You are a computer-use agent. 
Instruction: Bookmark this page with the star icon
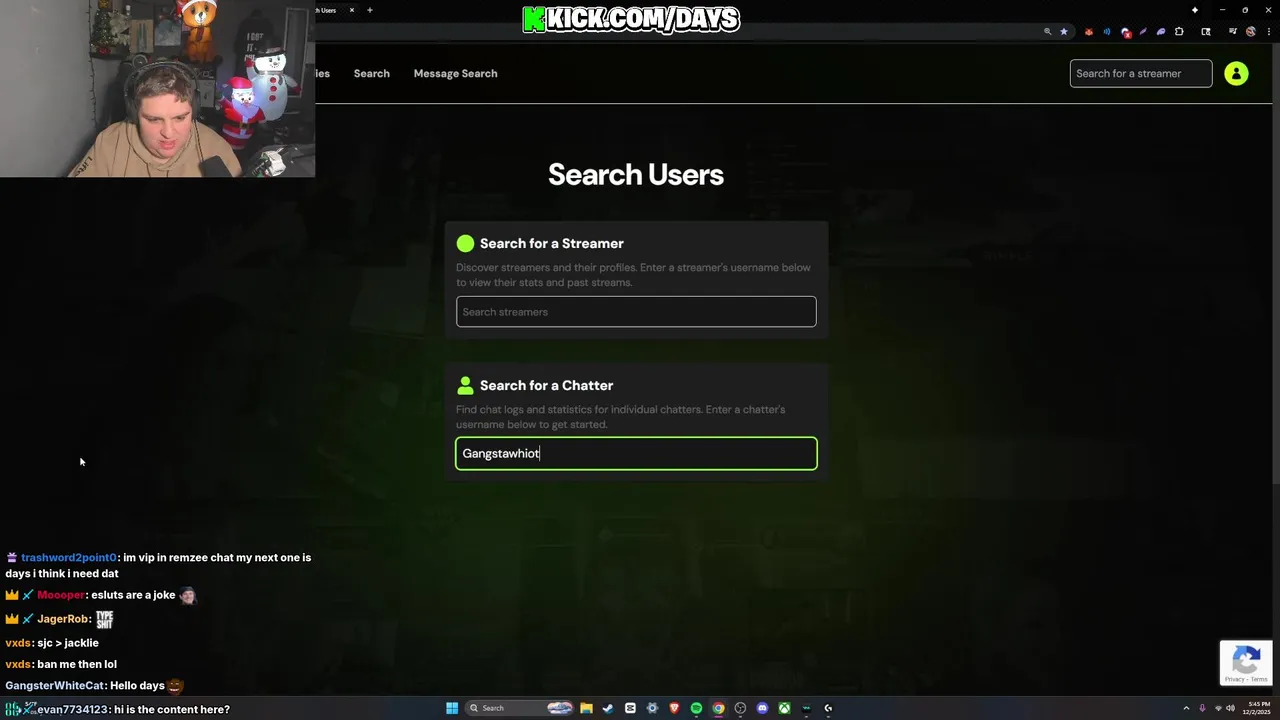click(x=1064, y=32)
